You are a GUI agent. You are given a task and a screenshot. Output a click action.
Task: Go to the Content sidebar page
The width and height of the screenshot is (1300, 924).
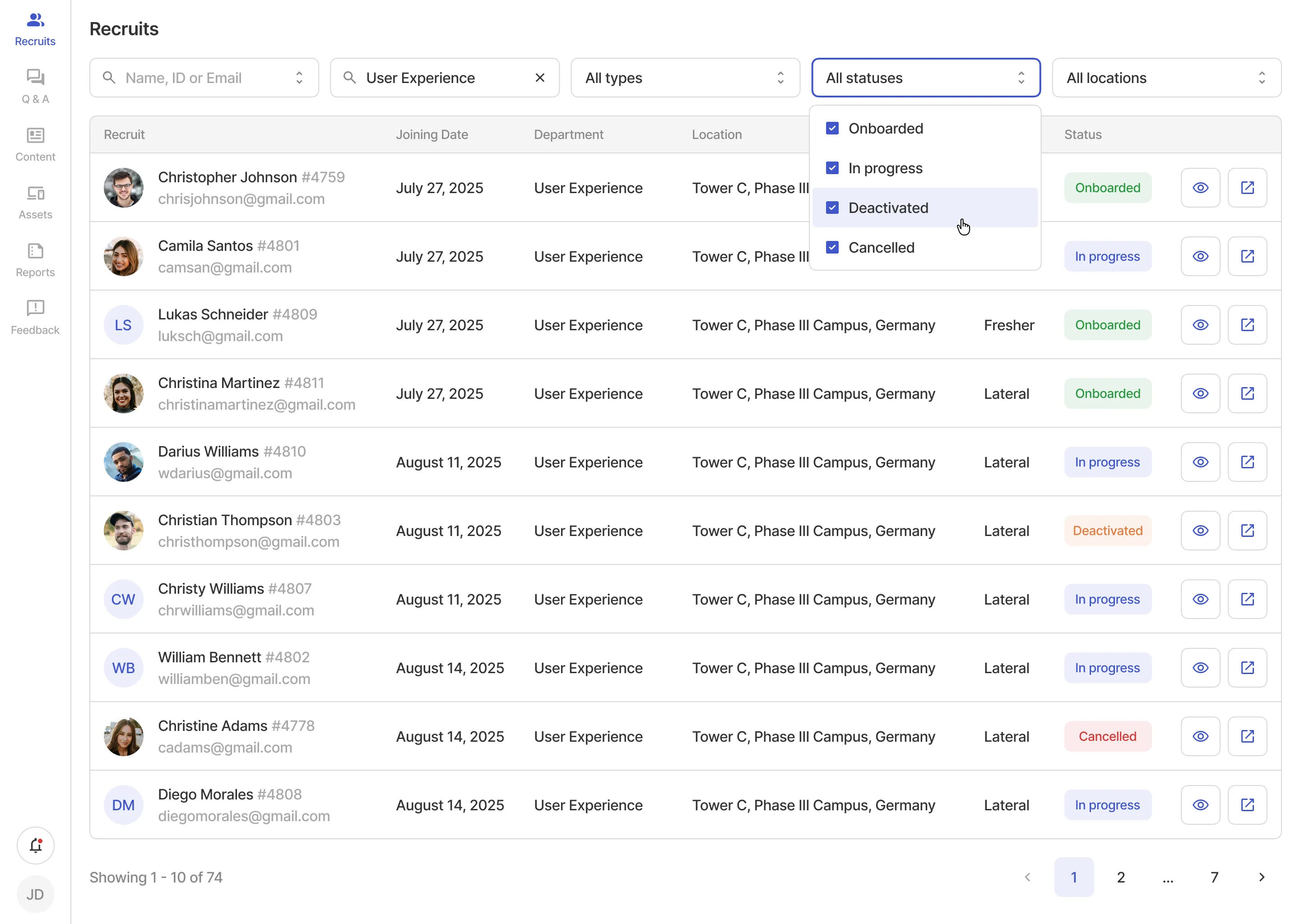(x=35, y=144)
